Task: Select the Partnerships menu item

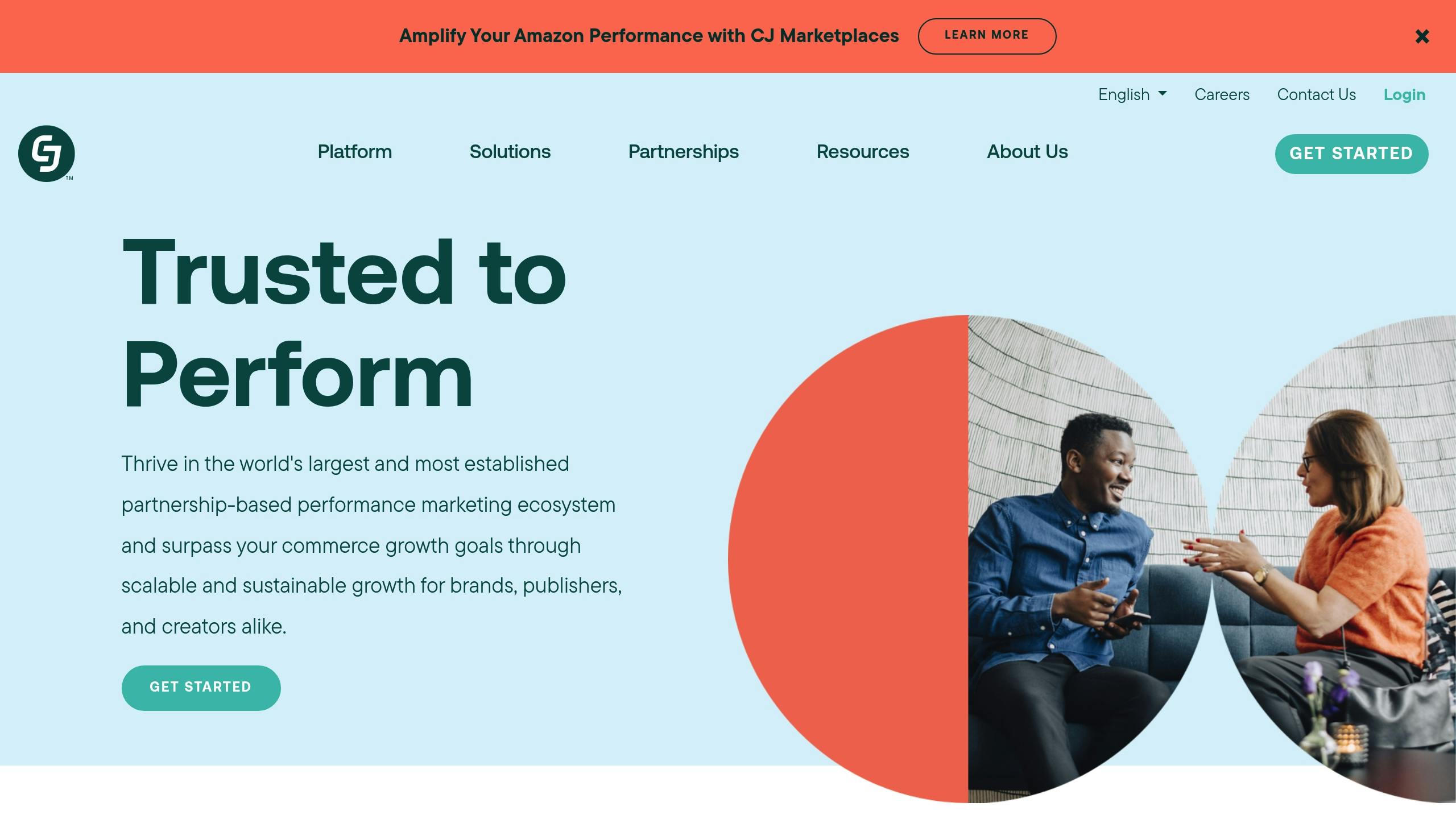Action: click(x=683, y=152)
